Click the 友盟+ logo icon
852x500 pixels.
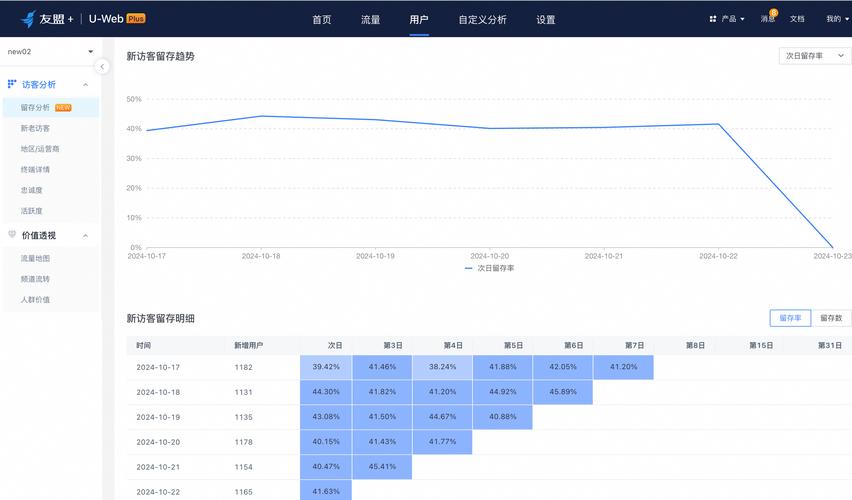28,19
